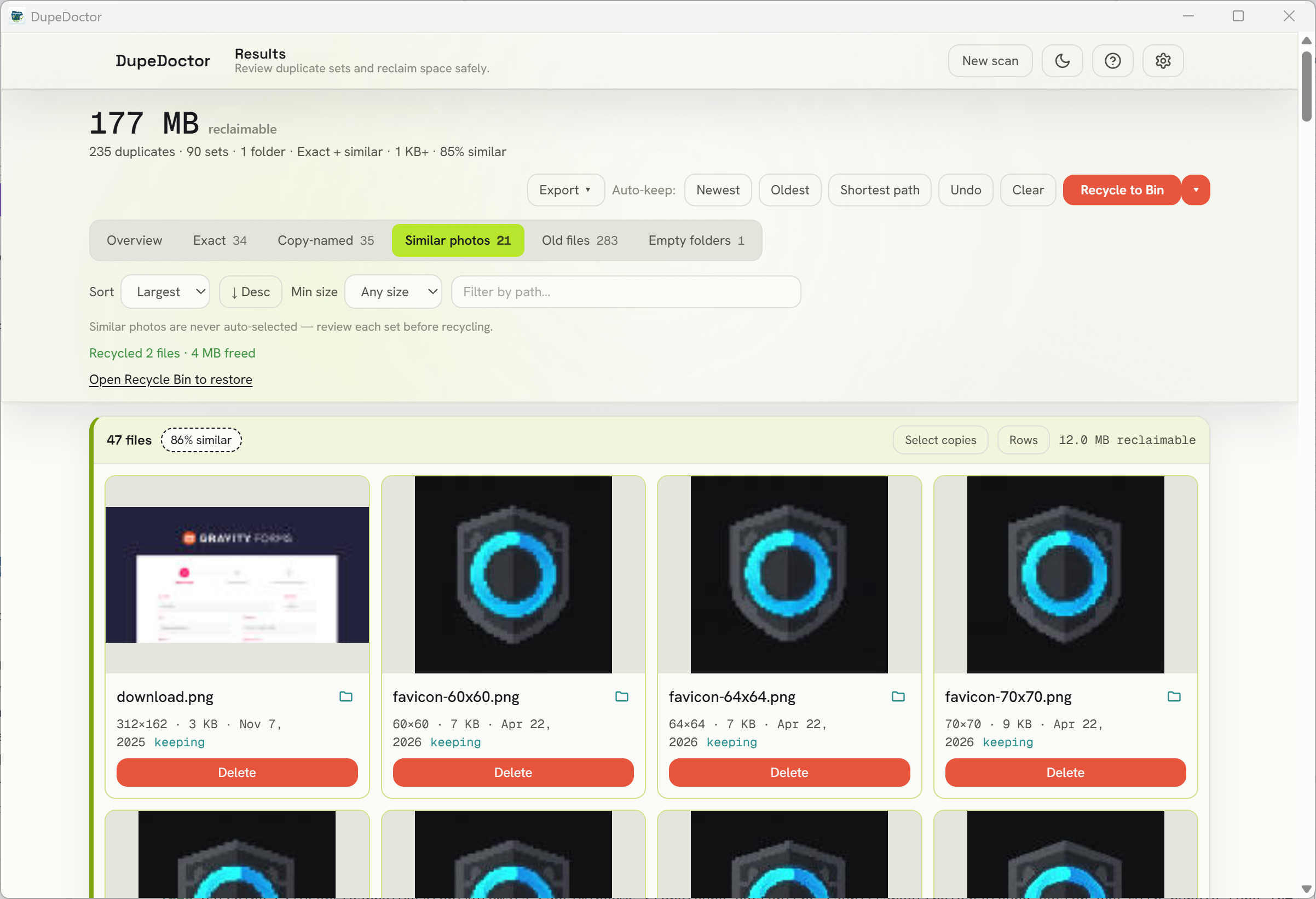Click the Clear button
The image size is (1316, 899).
pyautogui.click(x=1028, y=190)
